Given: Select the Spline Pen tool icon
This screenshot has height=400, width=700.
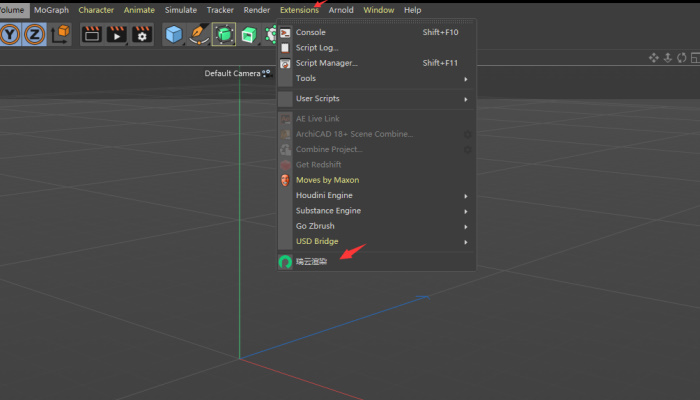Looking at the screenshot, I should click(x=199, y=35).
